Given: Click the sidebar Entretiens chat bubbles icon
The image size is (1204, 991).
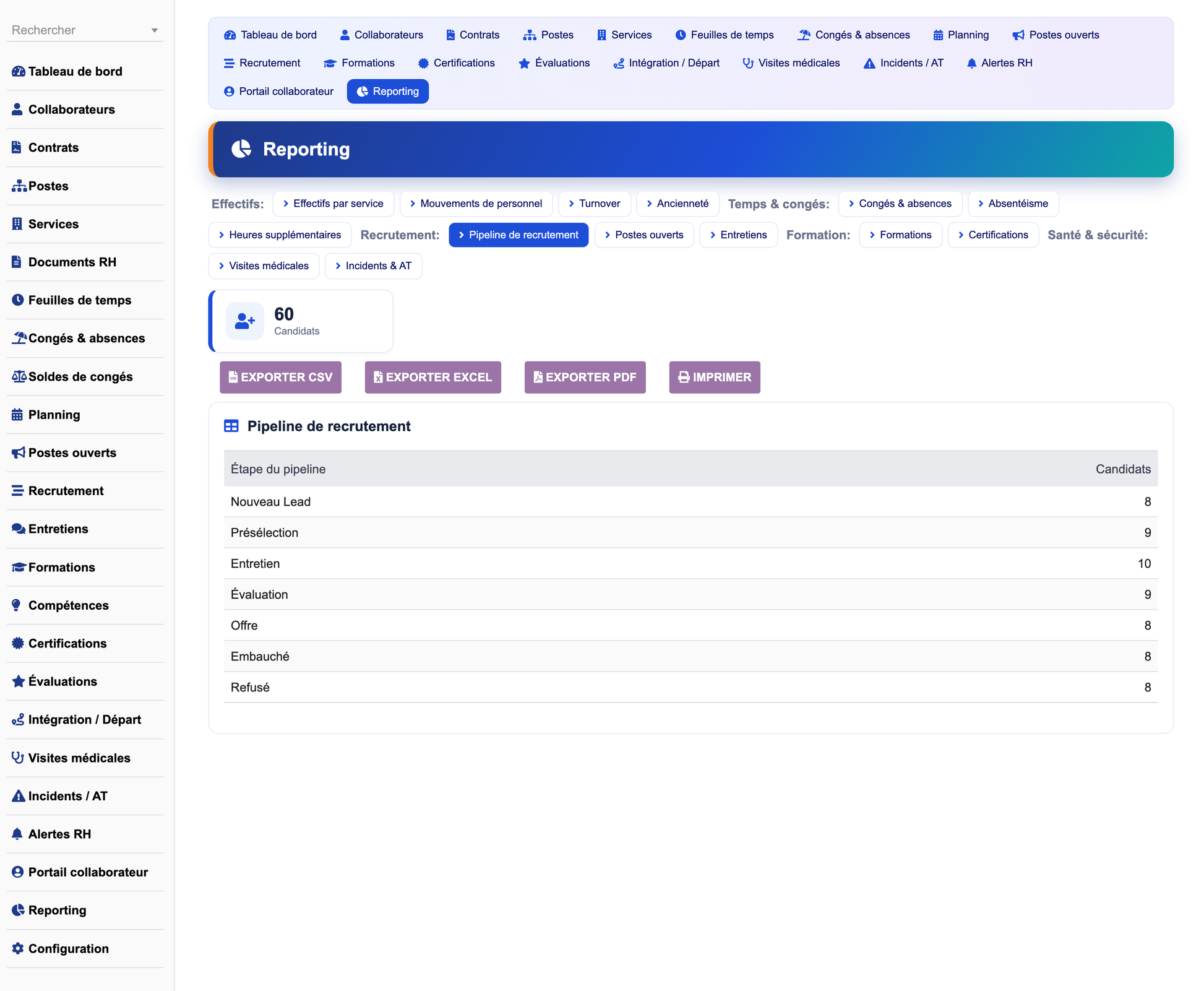Looking at the screenshot, I should click(19, 529).
